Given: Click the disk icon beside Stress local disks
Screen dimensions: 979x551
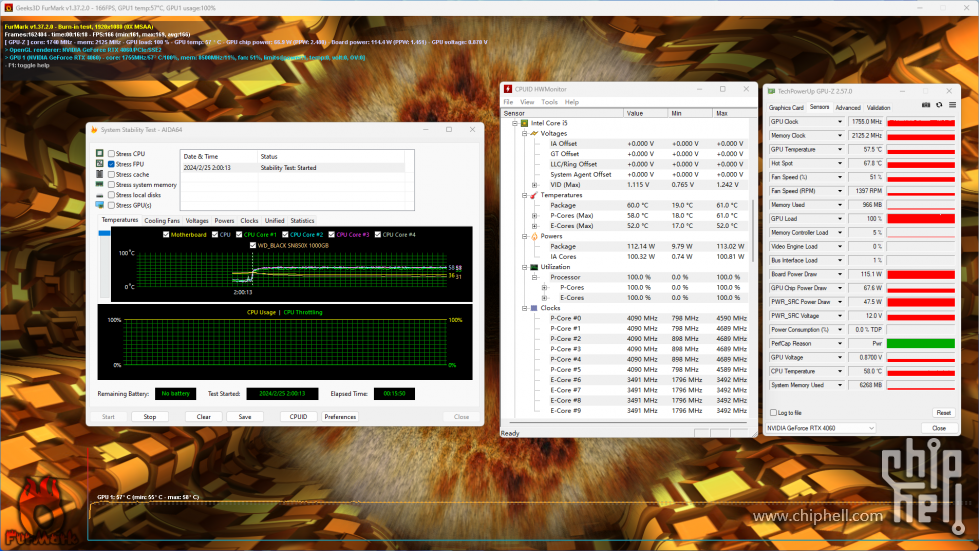Looking at the screenshot, I should pos(100,195).
